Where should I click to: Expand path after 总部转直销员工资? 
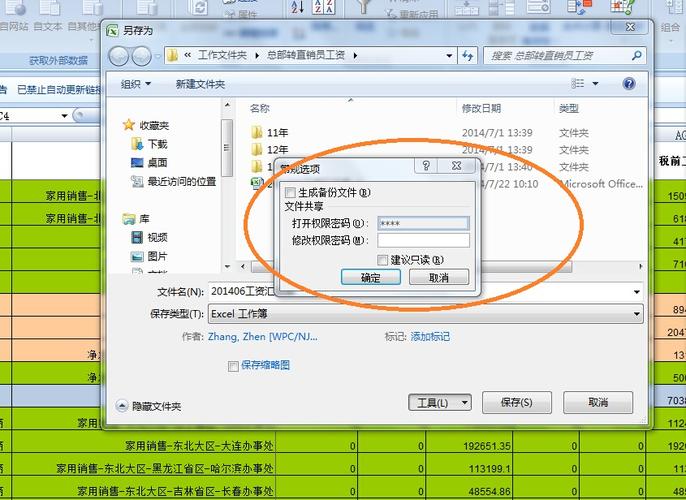[x=355, y=56]
